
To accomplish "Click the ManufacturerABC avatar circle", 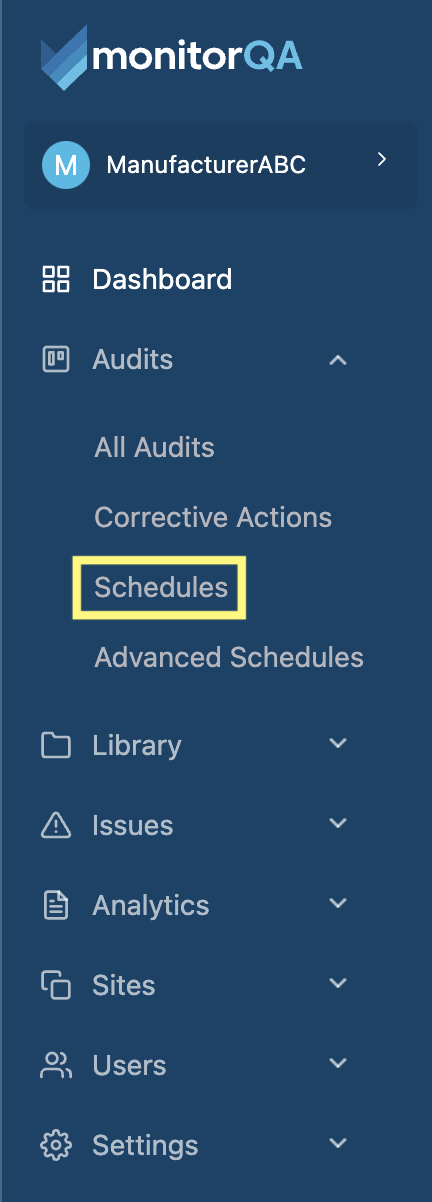I will (65, 165).
